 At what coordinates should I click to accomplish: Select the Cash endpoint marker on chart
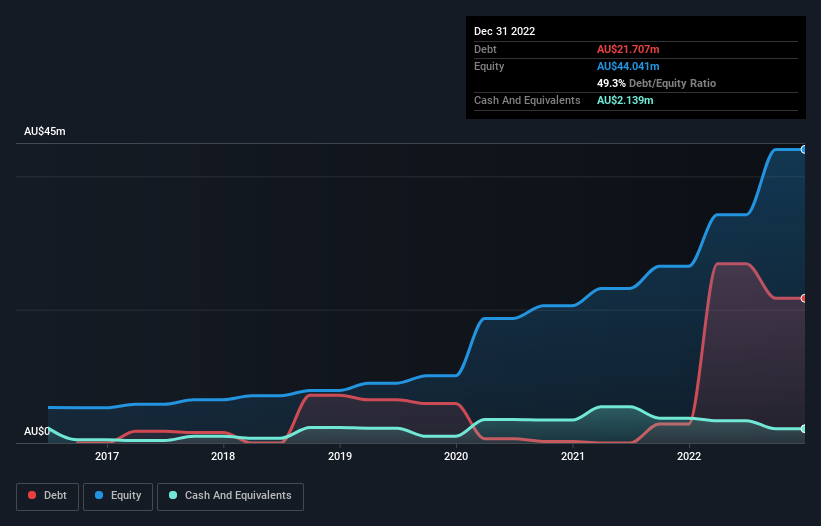point(804,429)
